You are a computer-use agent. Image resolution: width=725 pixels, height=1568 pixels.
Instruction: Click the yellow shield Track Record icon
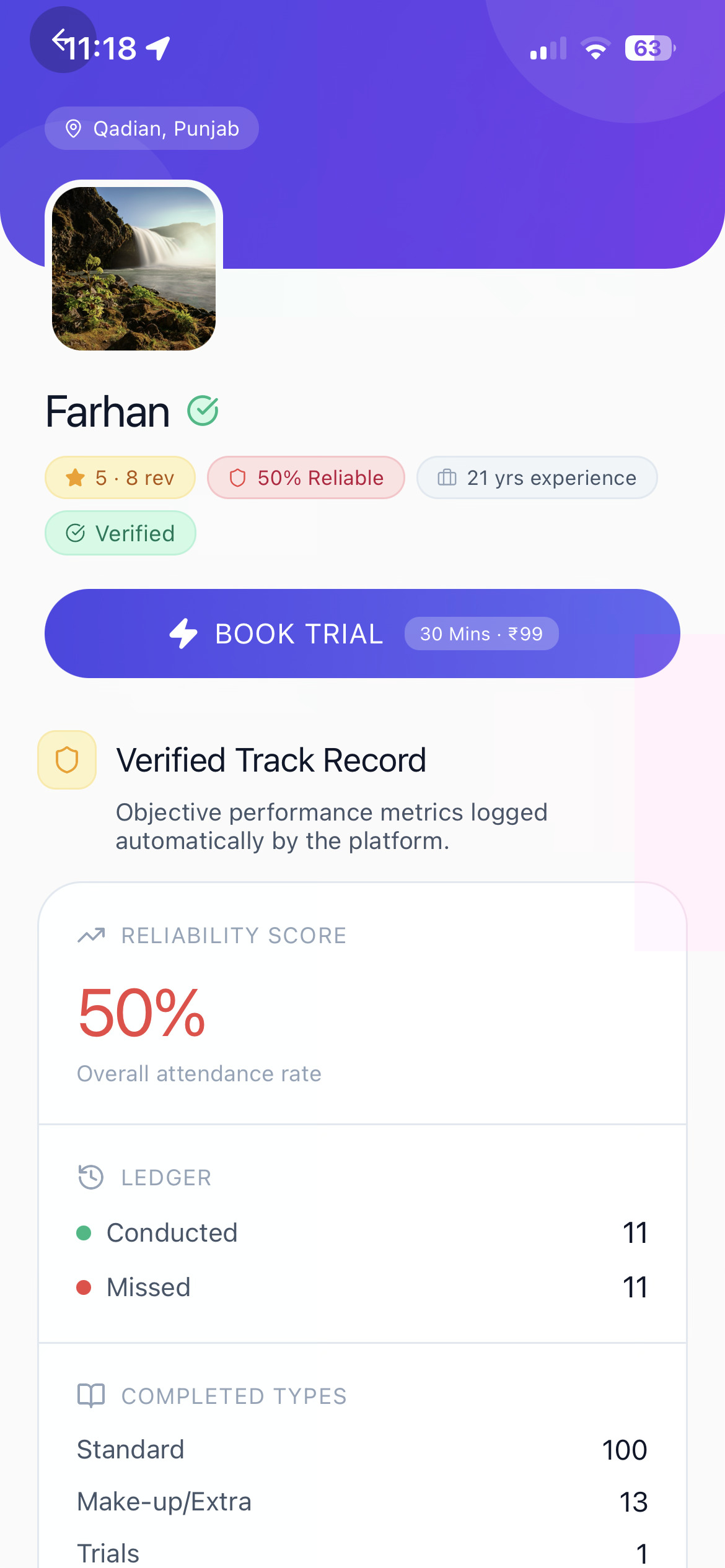pyautogui.click(x=67, y=760)
